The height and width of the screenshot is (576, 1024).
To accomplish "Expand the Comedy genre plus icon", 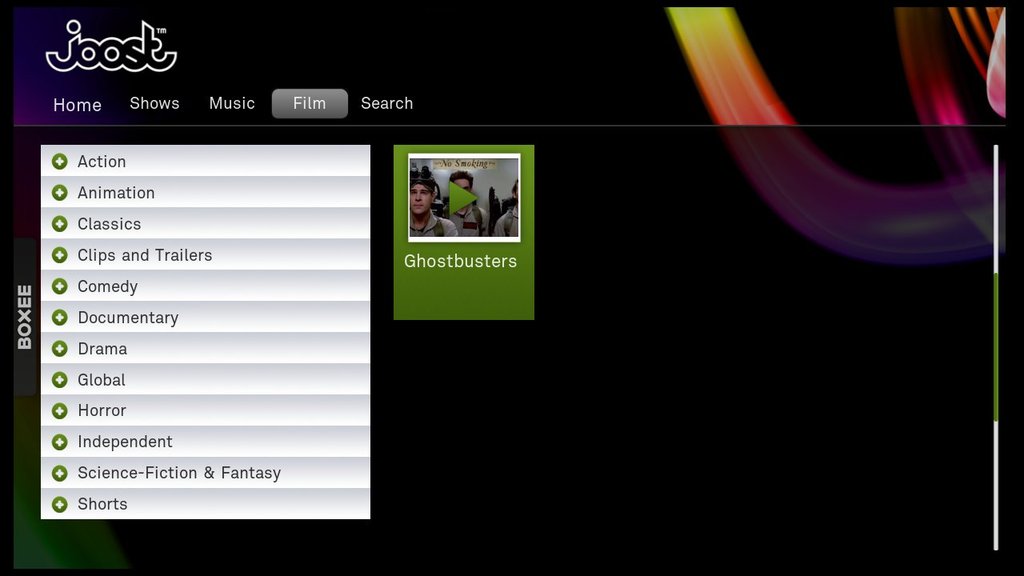I will point(59,286).
